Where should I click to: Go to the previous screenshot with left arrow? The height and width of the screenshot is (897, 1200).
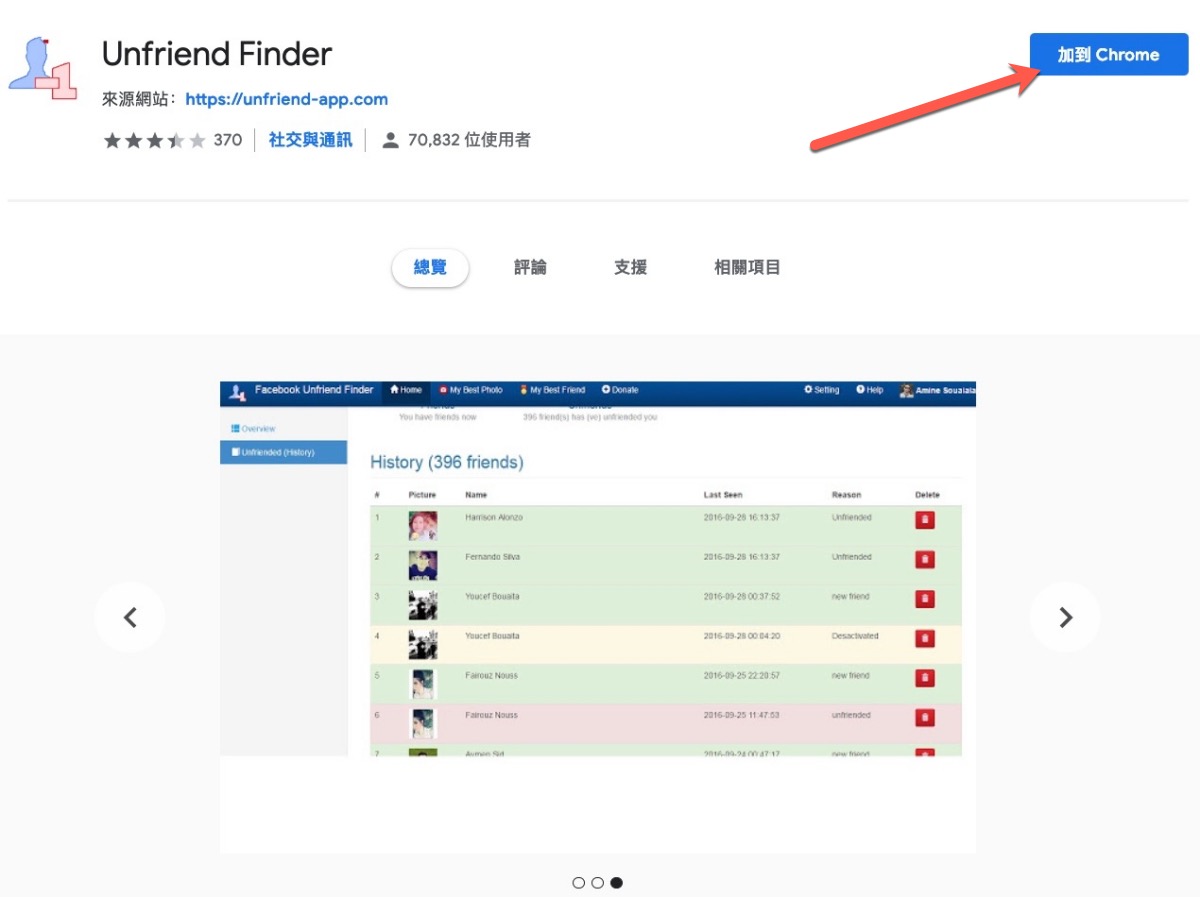(130, 617)
